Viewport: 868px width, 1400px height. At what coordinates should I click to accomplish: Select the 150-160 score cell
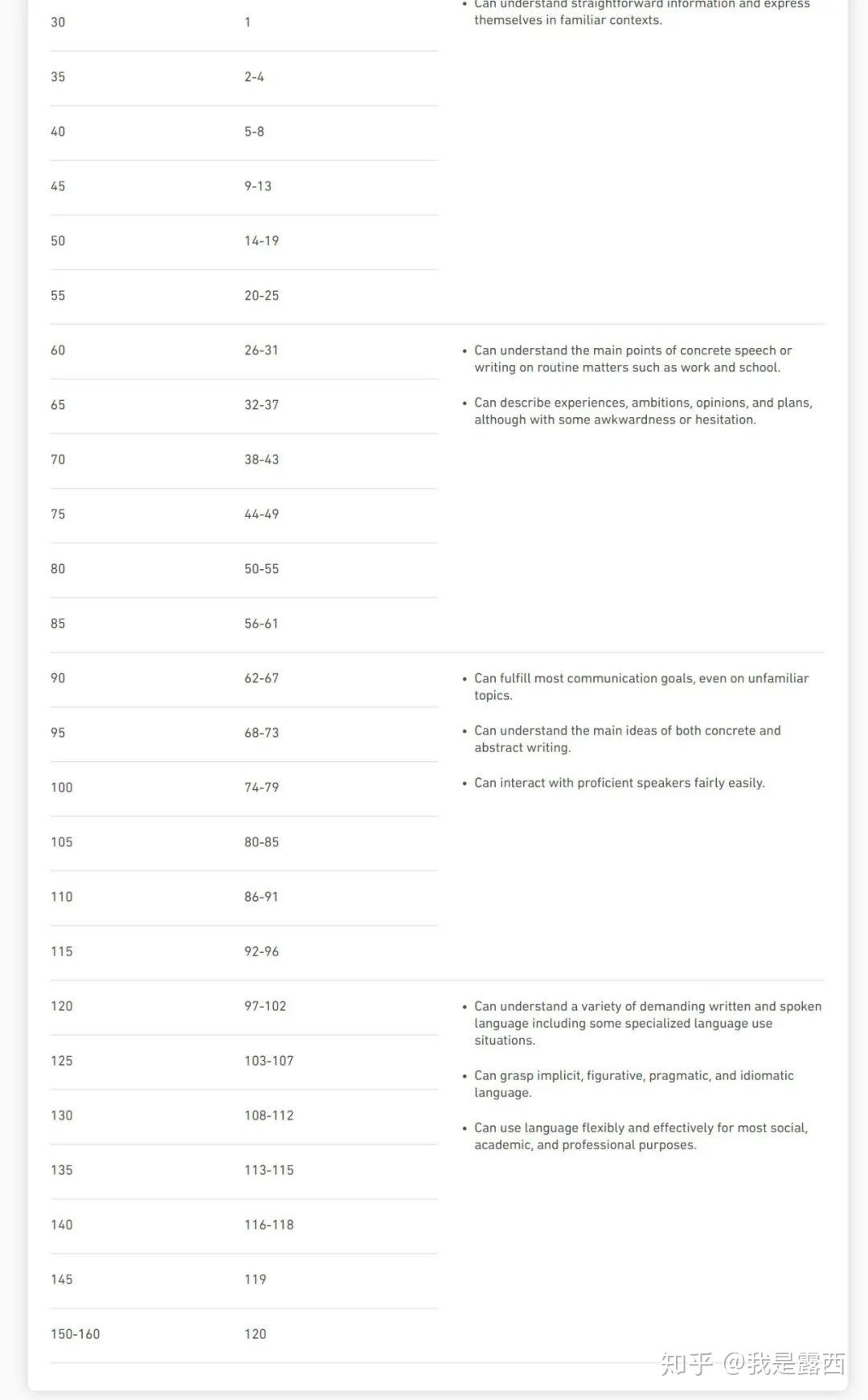75,1334
